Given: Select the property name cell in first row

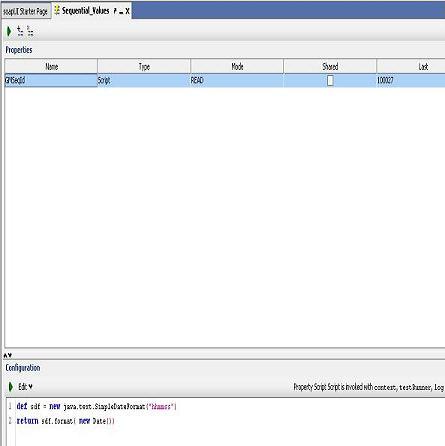Looking at the screenshot, I should (x=51, y=80).
